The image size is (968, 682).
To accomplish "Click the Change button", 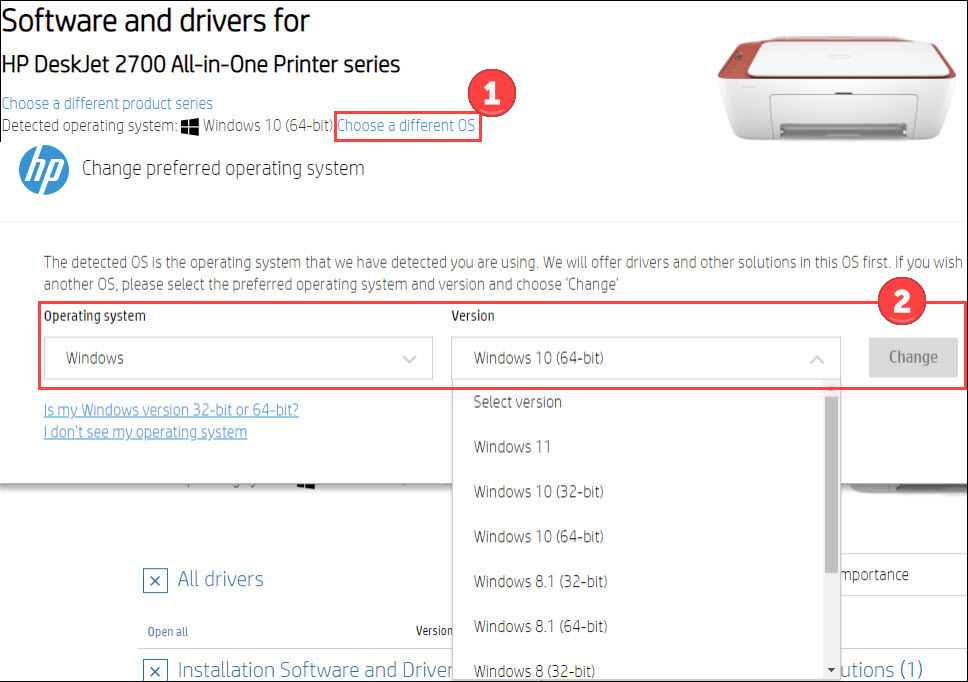I will coord(912,356).
